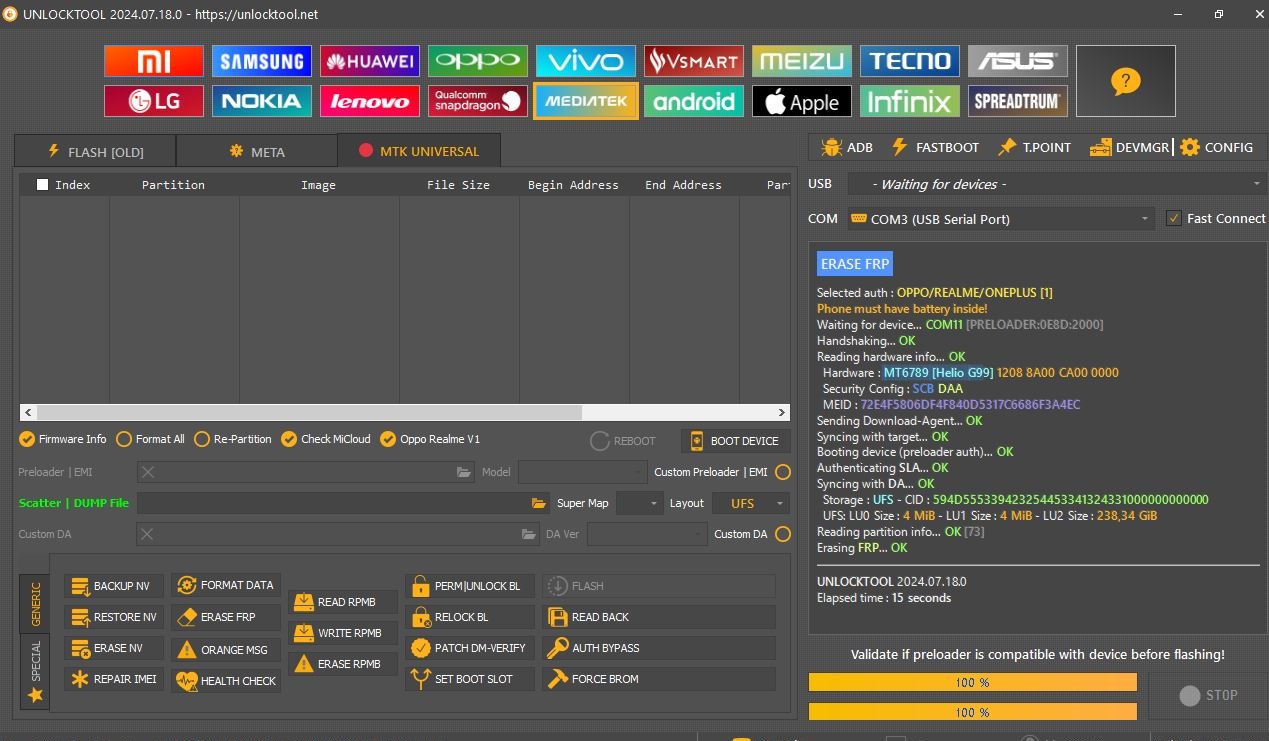Open the FLASH [OLD] tab

tap(95, 152)
